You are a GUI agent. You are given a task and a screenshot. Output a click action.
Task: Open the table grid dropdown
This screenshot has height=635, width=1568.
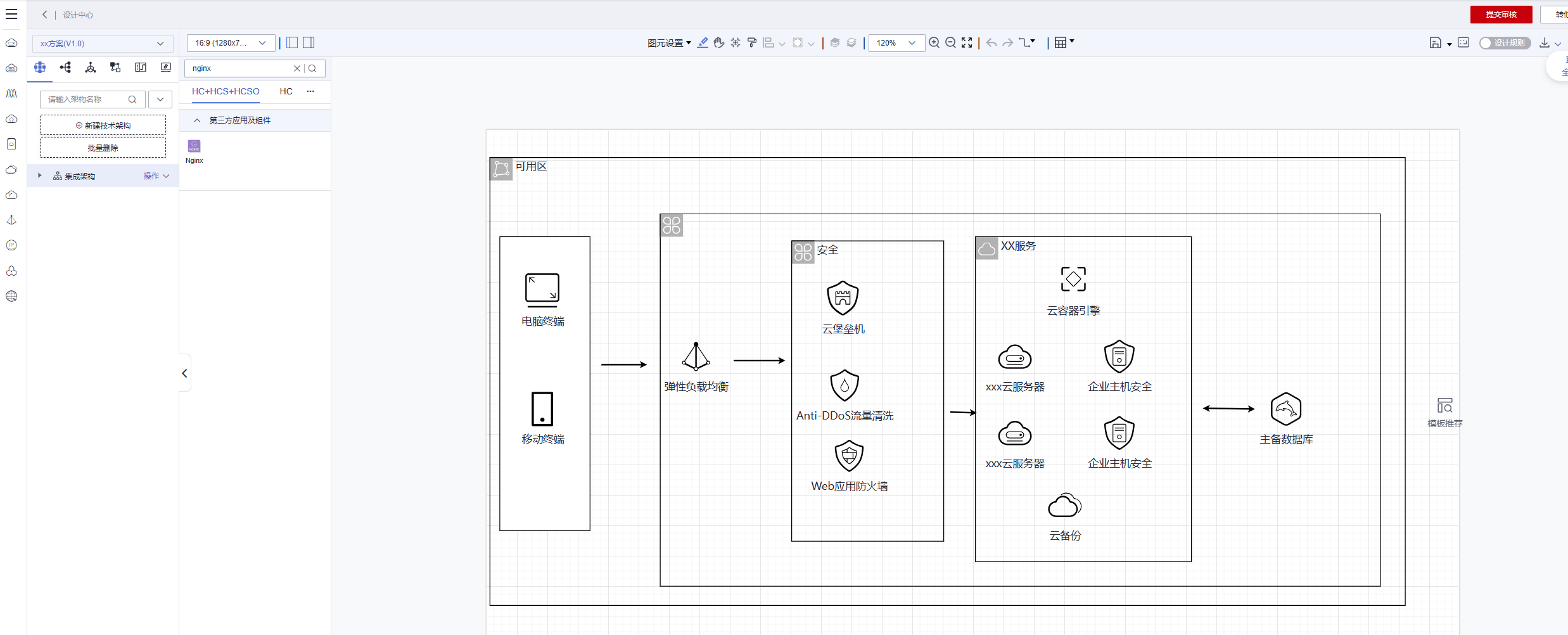[x=1064, y=42]
